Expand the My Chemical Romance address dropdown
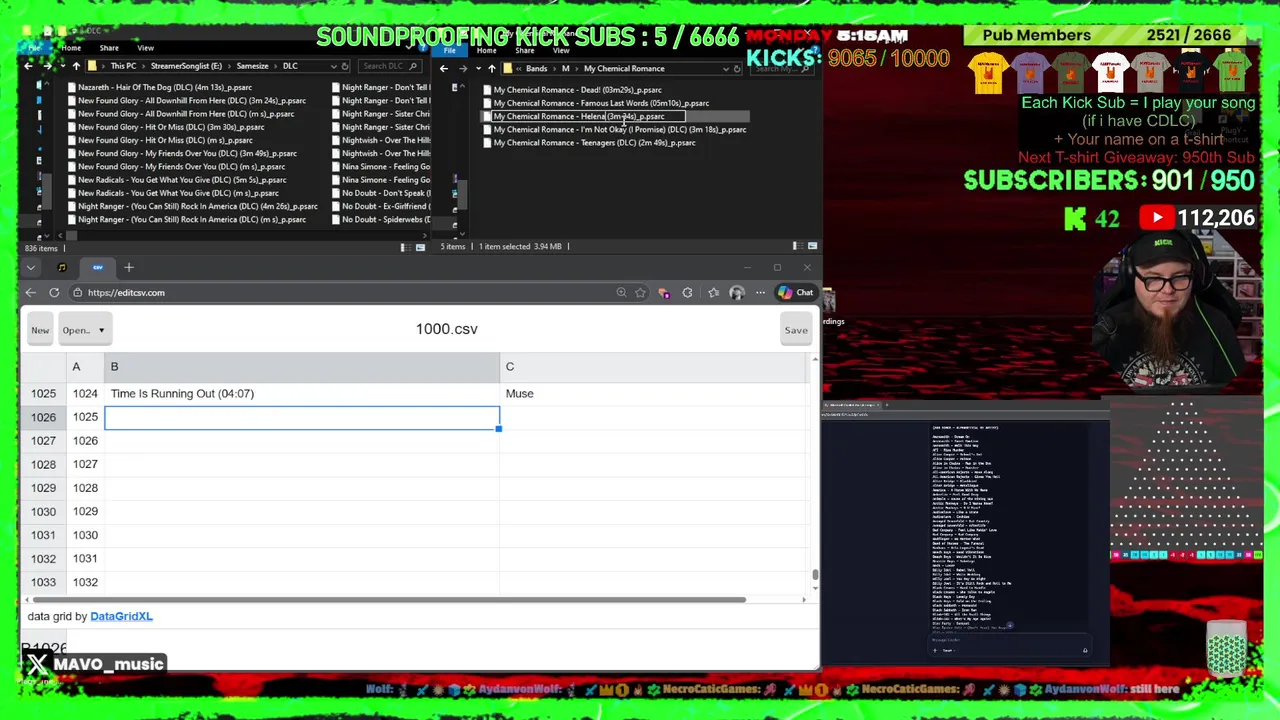The width and height of the screenshot is (1280, 720). point(725,69)
